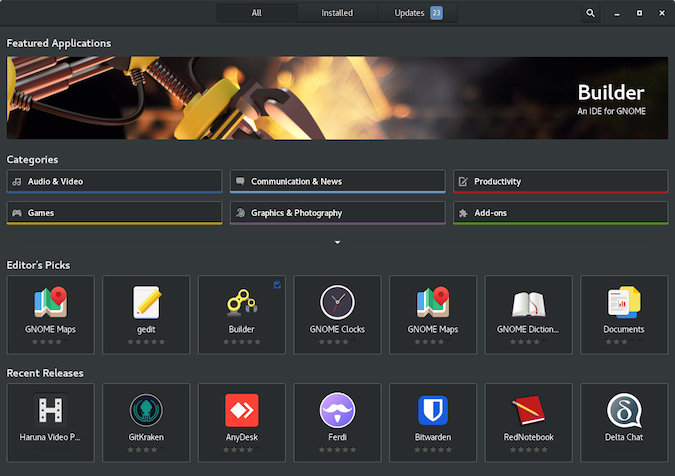Open the Graphics & Photography category
Viewport: 675px width, 476px height.
(337, 213)
